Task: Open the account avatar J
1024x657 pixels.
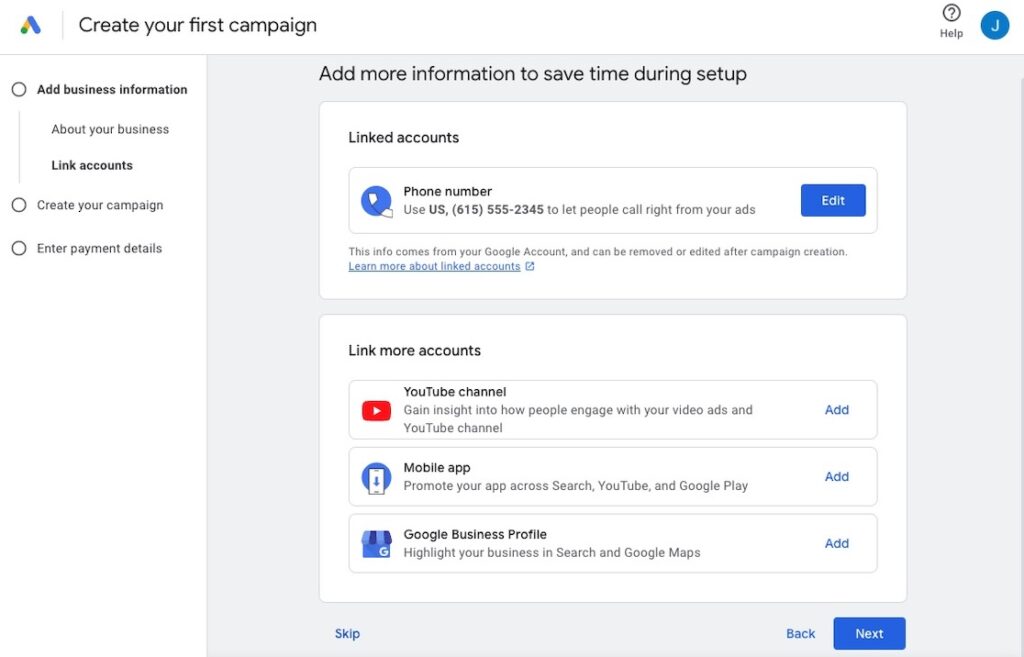Action: 994,25
